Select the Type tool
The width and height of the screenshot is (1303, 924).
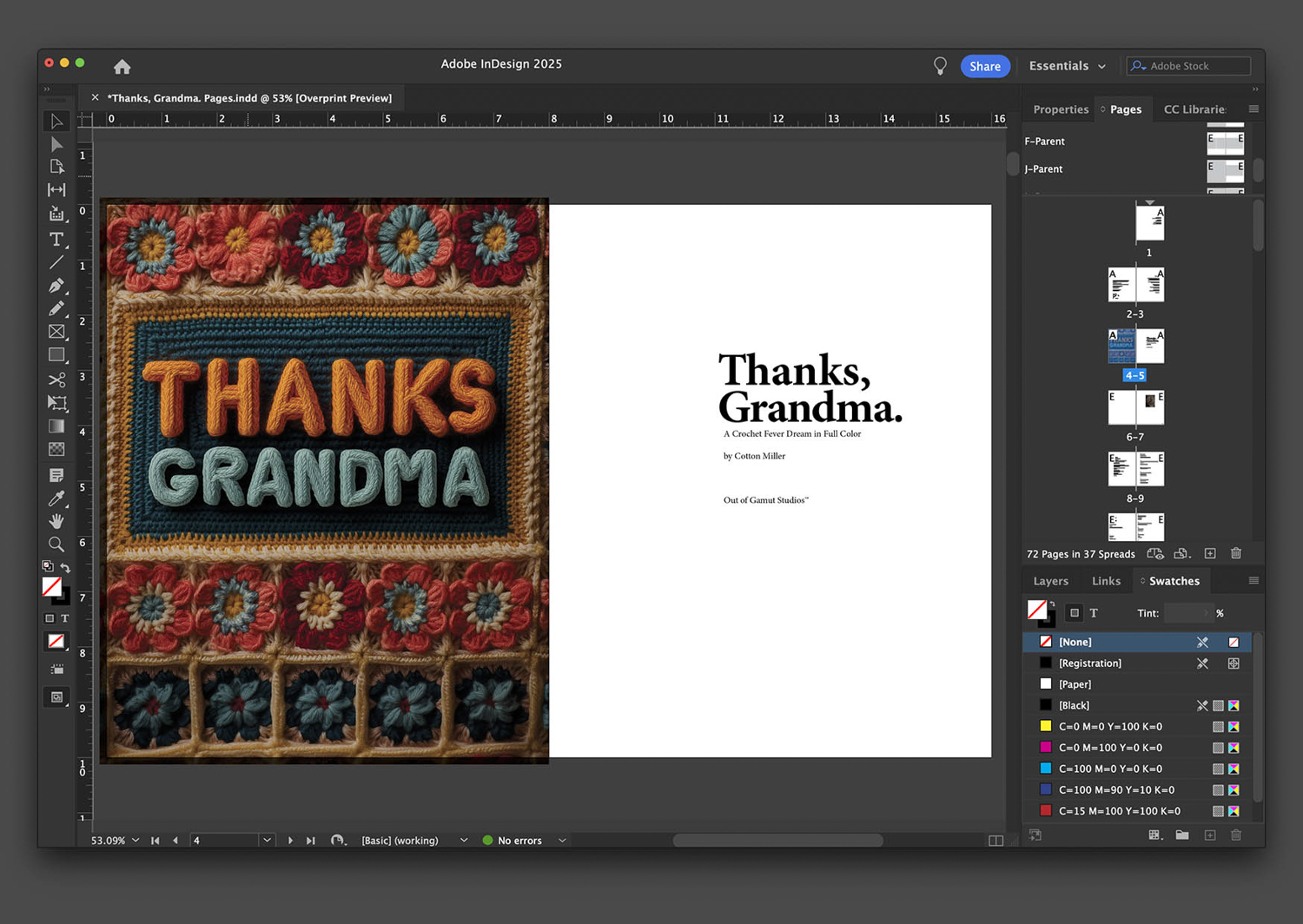click(x=56, y=239)
